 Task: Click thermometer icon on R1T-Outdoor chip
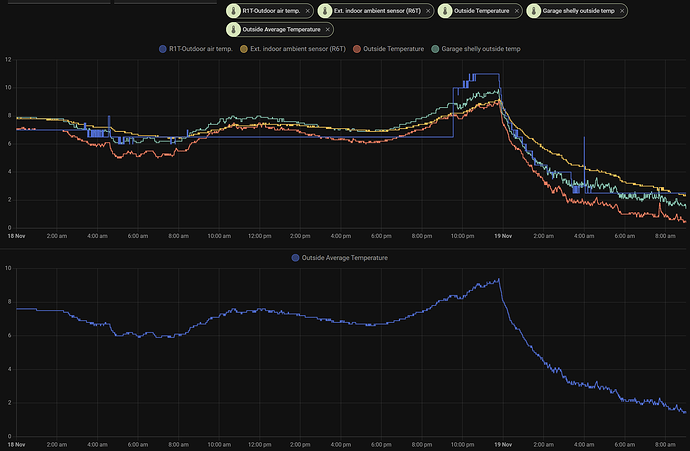233,10
